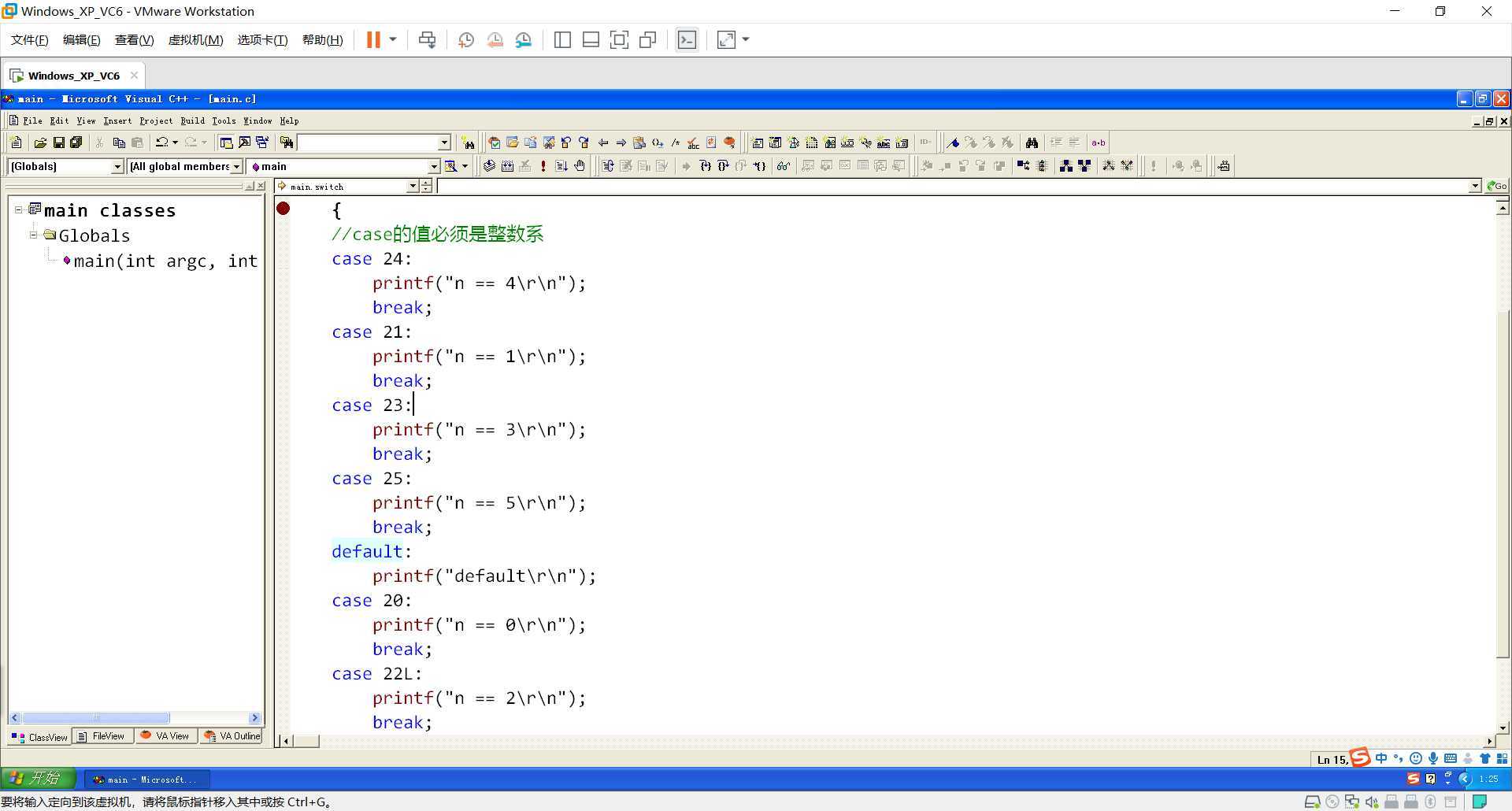Click the blue flag Toggle Bookmark icon
The width and height of the screenshot is (1512, 811).
[x=953, y=143]
